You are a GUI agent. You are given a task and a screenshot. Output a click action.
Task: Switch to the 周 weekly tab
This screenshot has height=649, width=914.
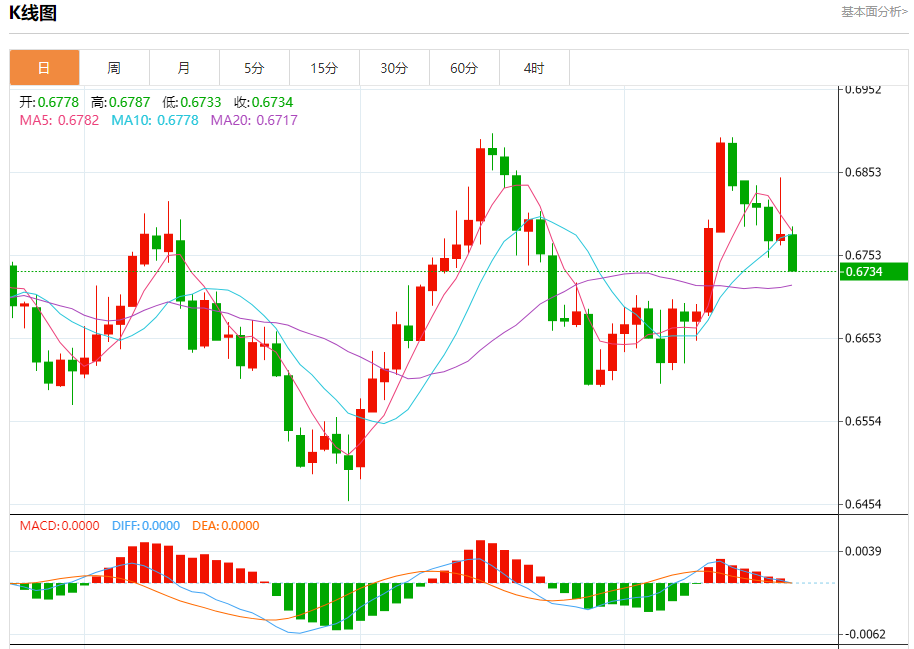point(114,68)
